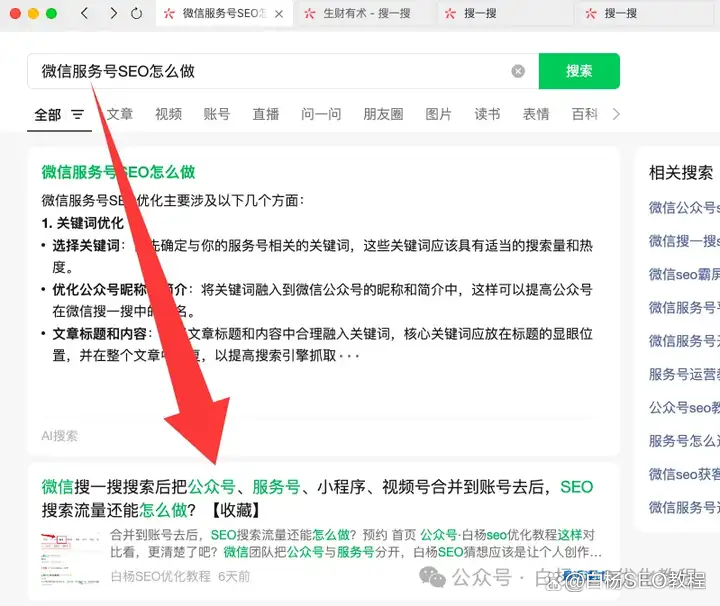Click the browser forward arrow
This screenshot has width=720, height=606.
113,13
